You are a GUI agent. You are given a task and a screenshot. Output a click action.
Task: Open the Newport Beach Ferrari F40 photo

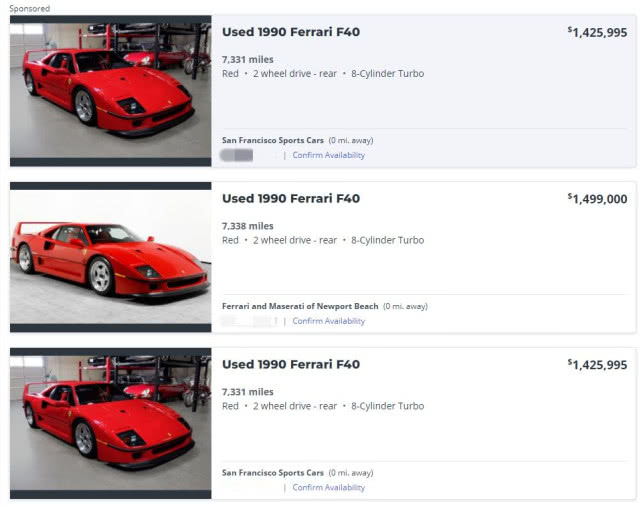[x=110, y=258]
